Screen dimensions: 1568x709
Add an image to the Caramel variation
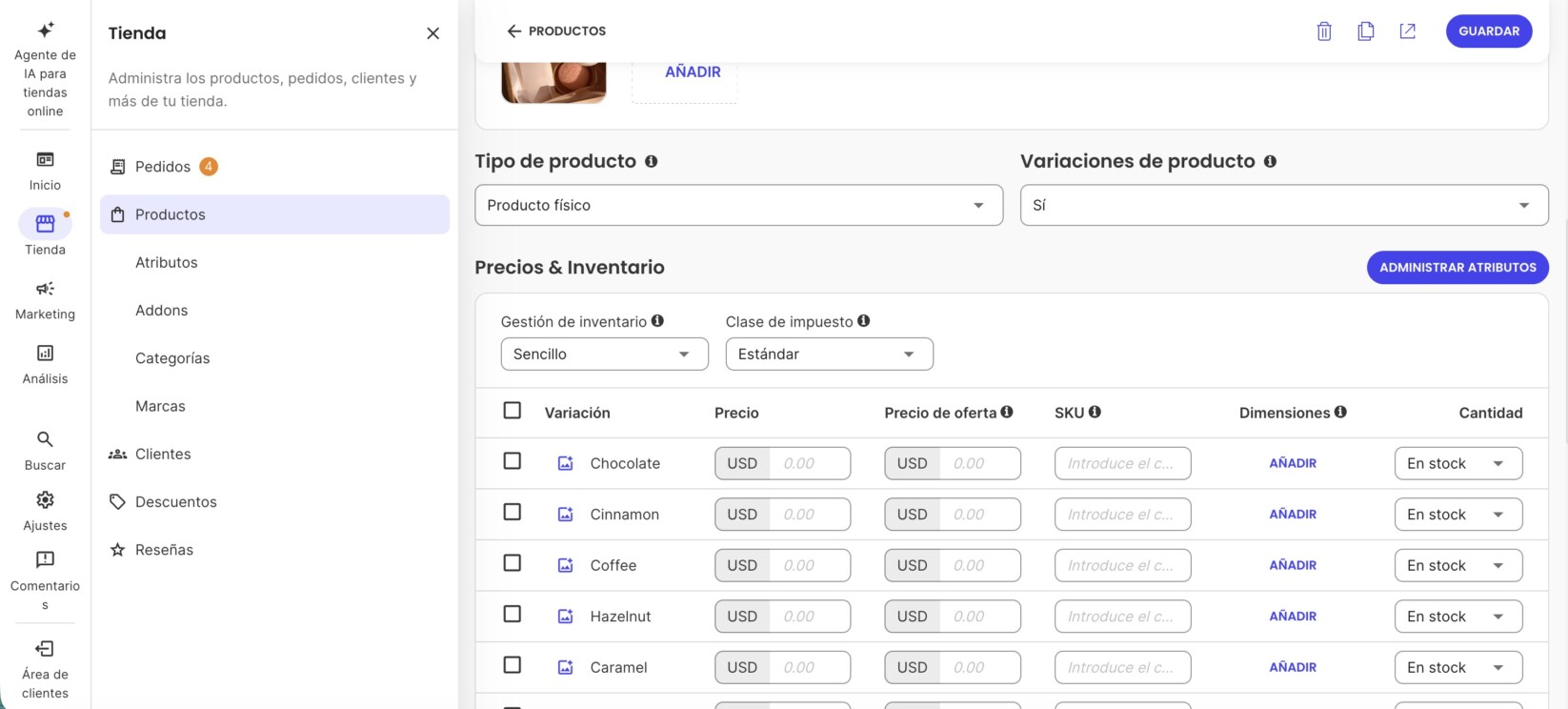(x=565, y=667)
